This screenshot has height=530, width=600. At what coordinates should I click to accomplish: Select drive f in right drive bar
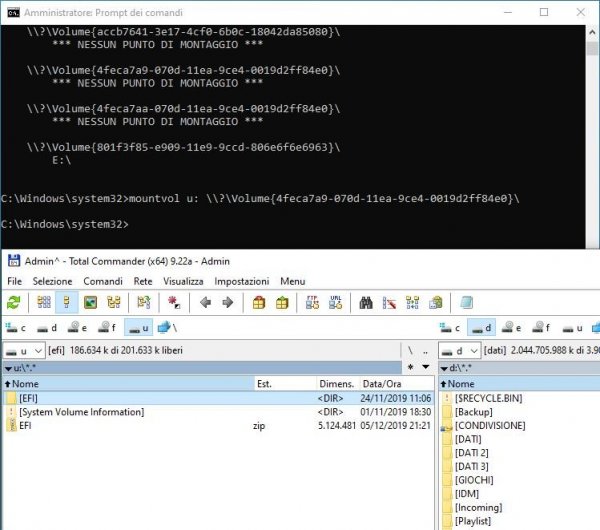(542, 328)
